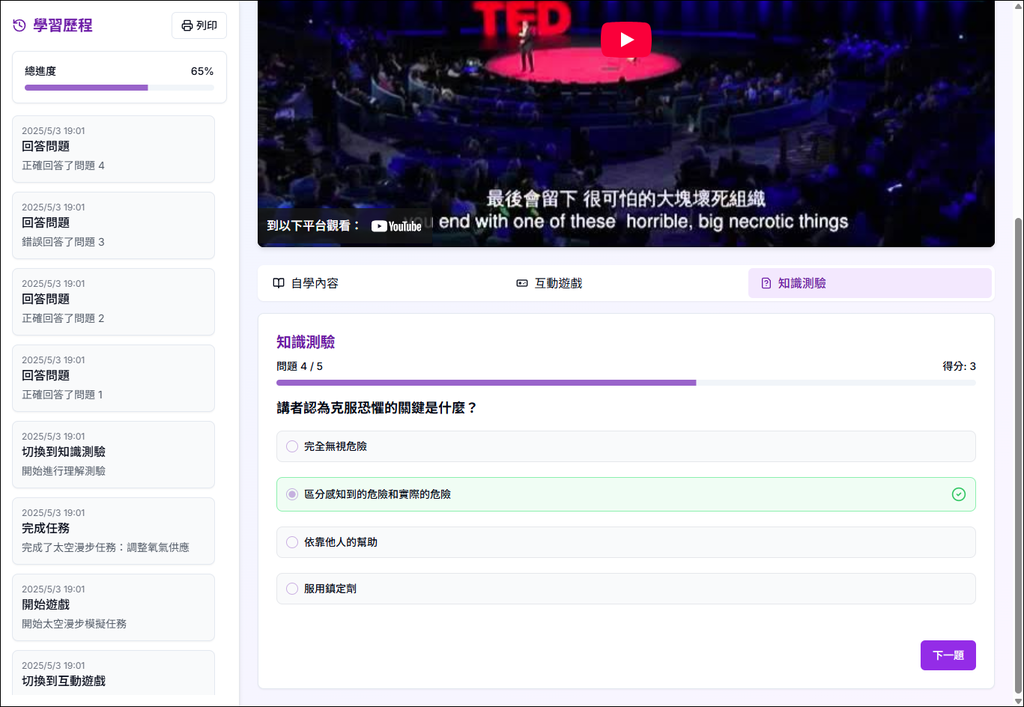Screen dimensions: 1024x707
Task: Open history entry 完成任務
Action: tap(114, 531)
